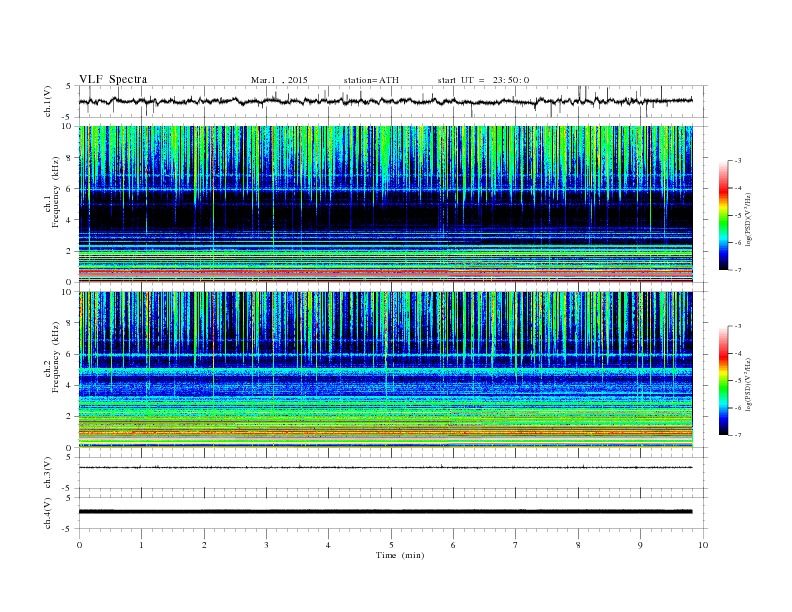The width and height of the screenshot is (792, 612).
Task: Click the "VLF Spectra" title text
Action: (x=113, y=79)
